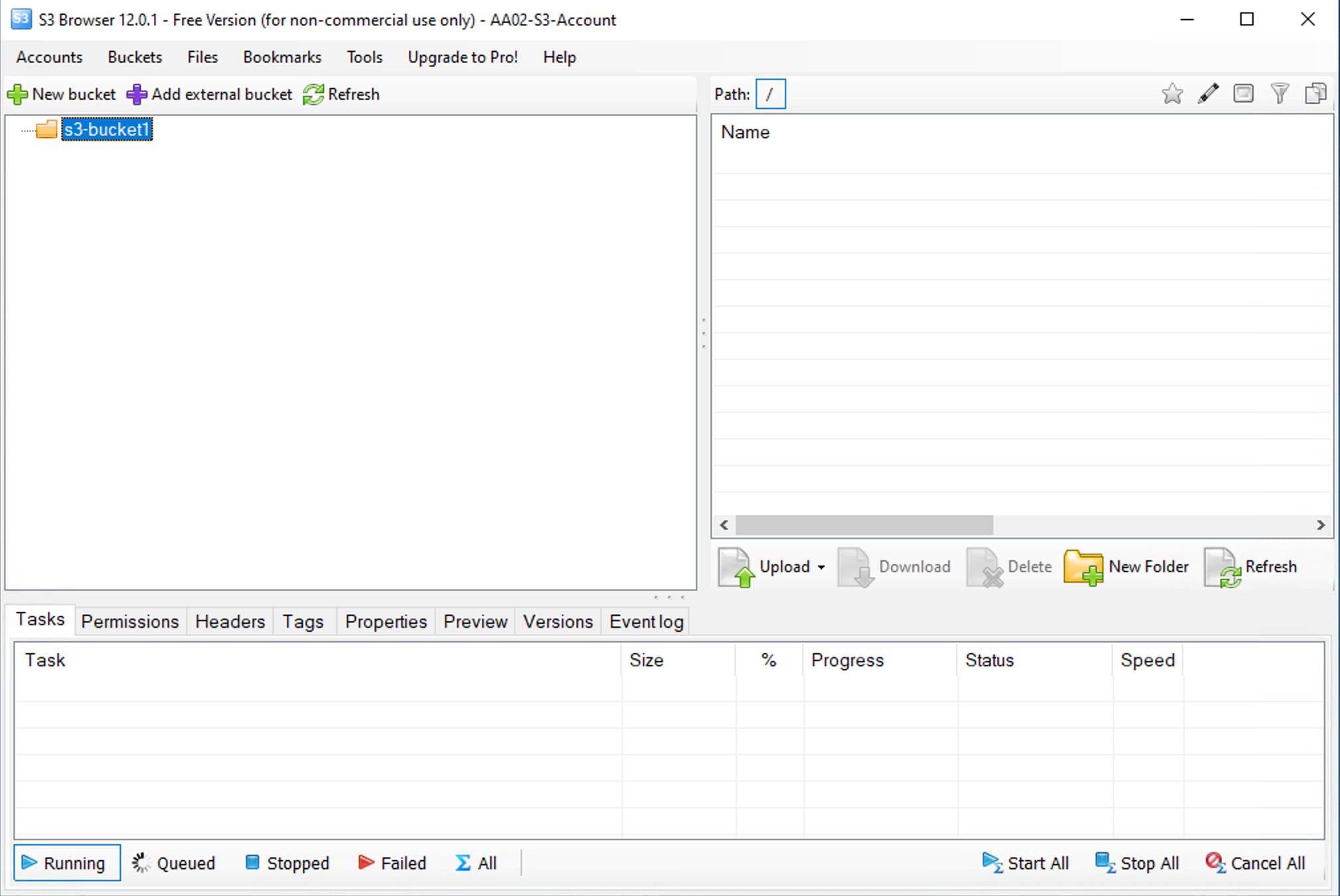Open the Tools menu
This screenshot has width=1340, height=896.
364,57
